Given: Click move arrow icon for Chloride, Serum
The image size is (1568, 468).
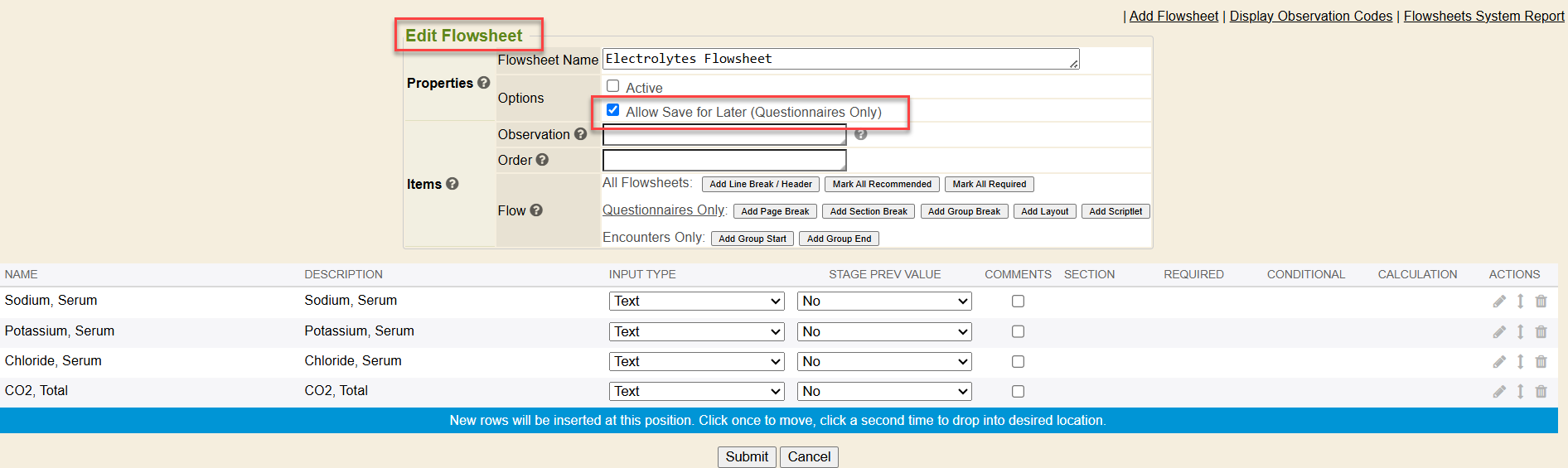Looking at the screenshot, I should point(1520,362).
